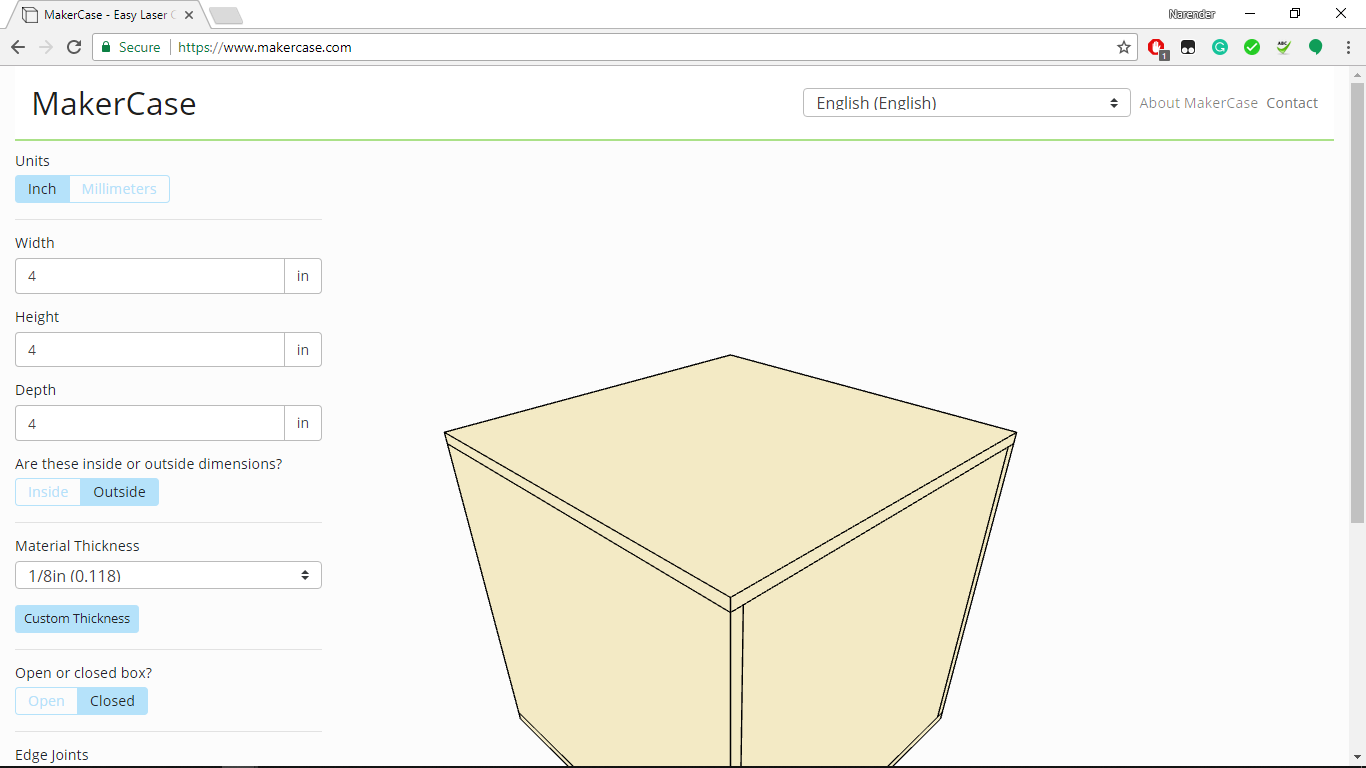
Task: Click the 'Material Thickness' label
Action: point(77,546)
